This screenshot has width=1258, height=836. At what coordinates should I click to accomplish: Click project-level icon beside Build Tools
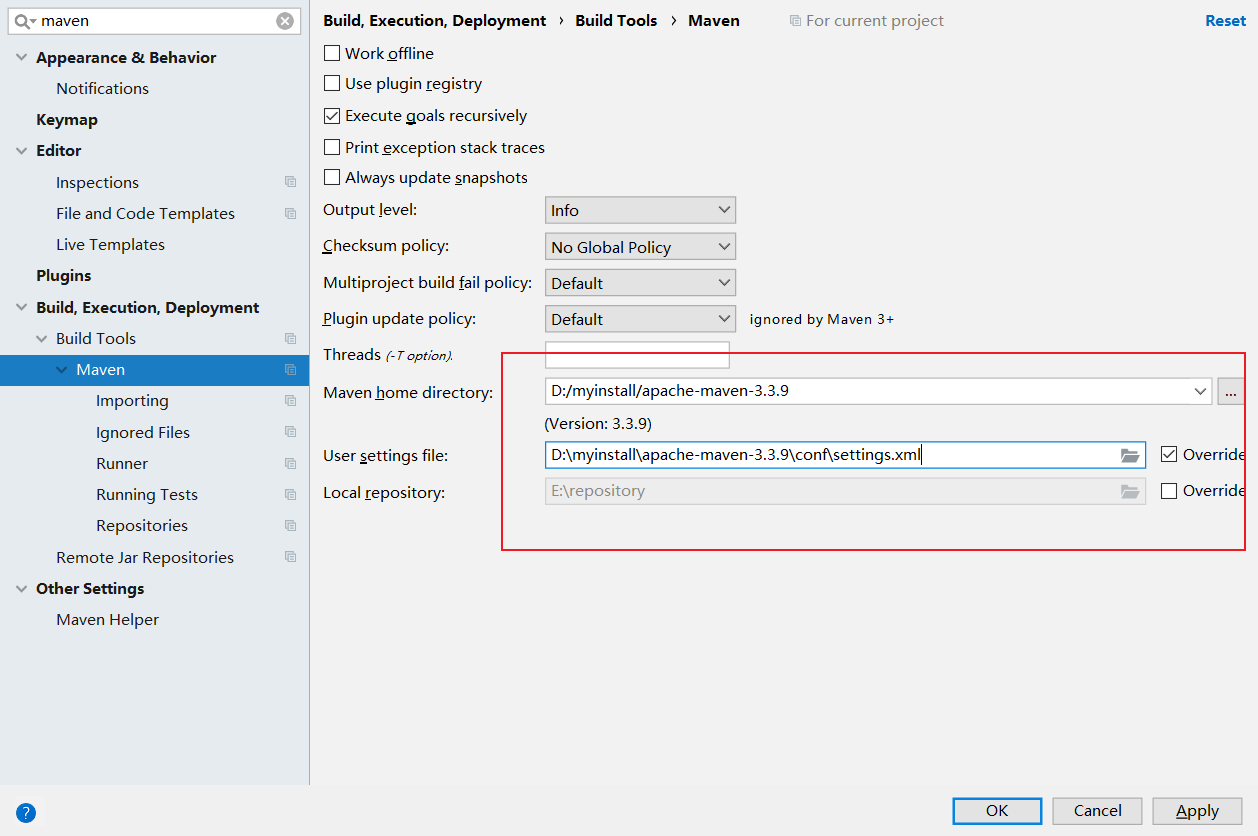coord(290,339)
